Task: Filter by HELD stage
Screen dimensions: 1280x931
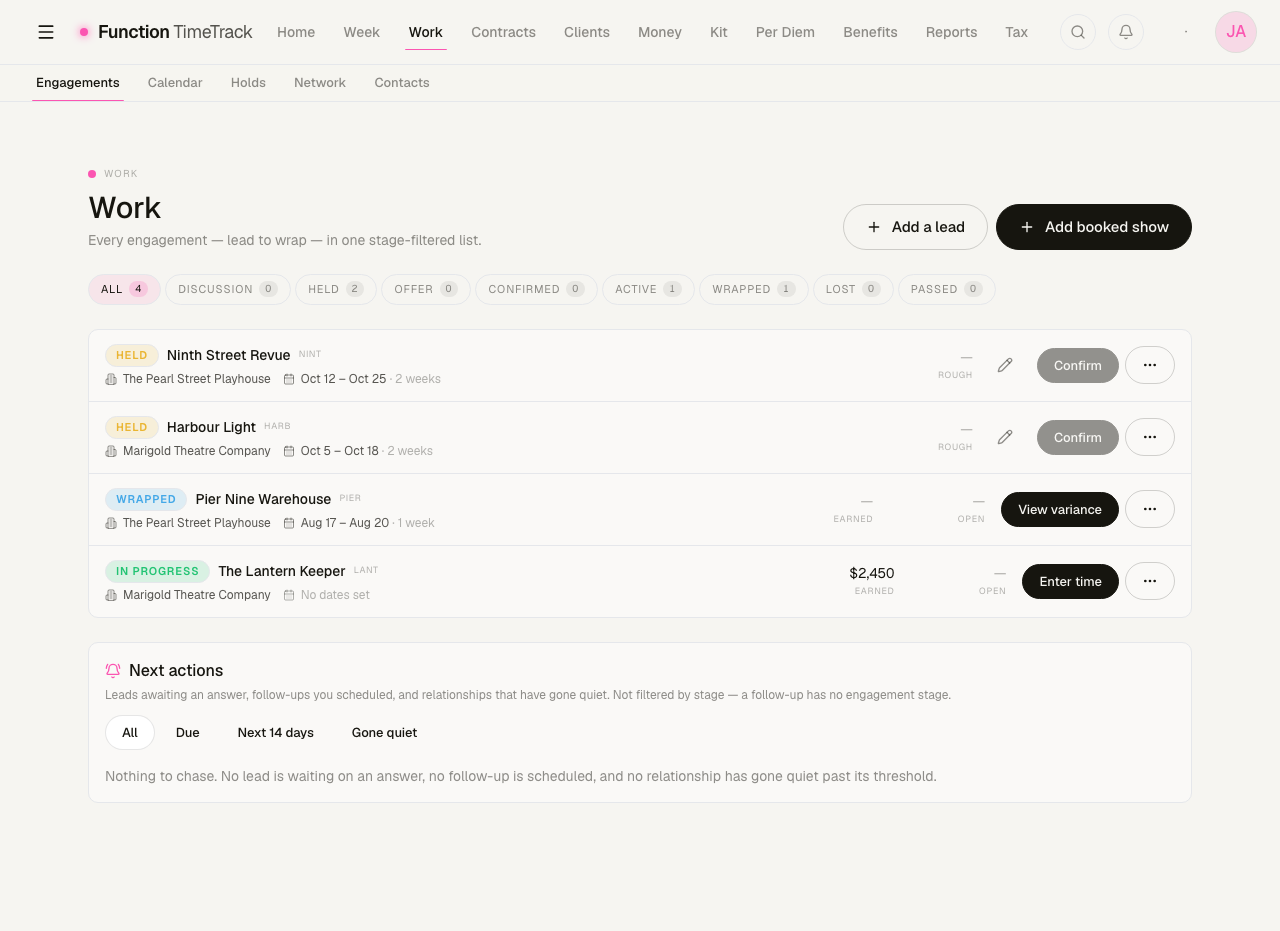Action: [x=336, y=289]
